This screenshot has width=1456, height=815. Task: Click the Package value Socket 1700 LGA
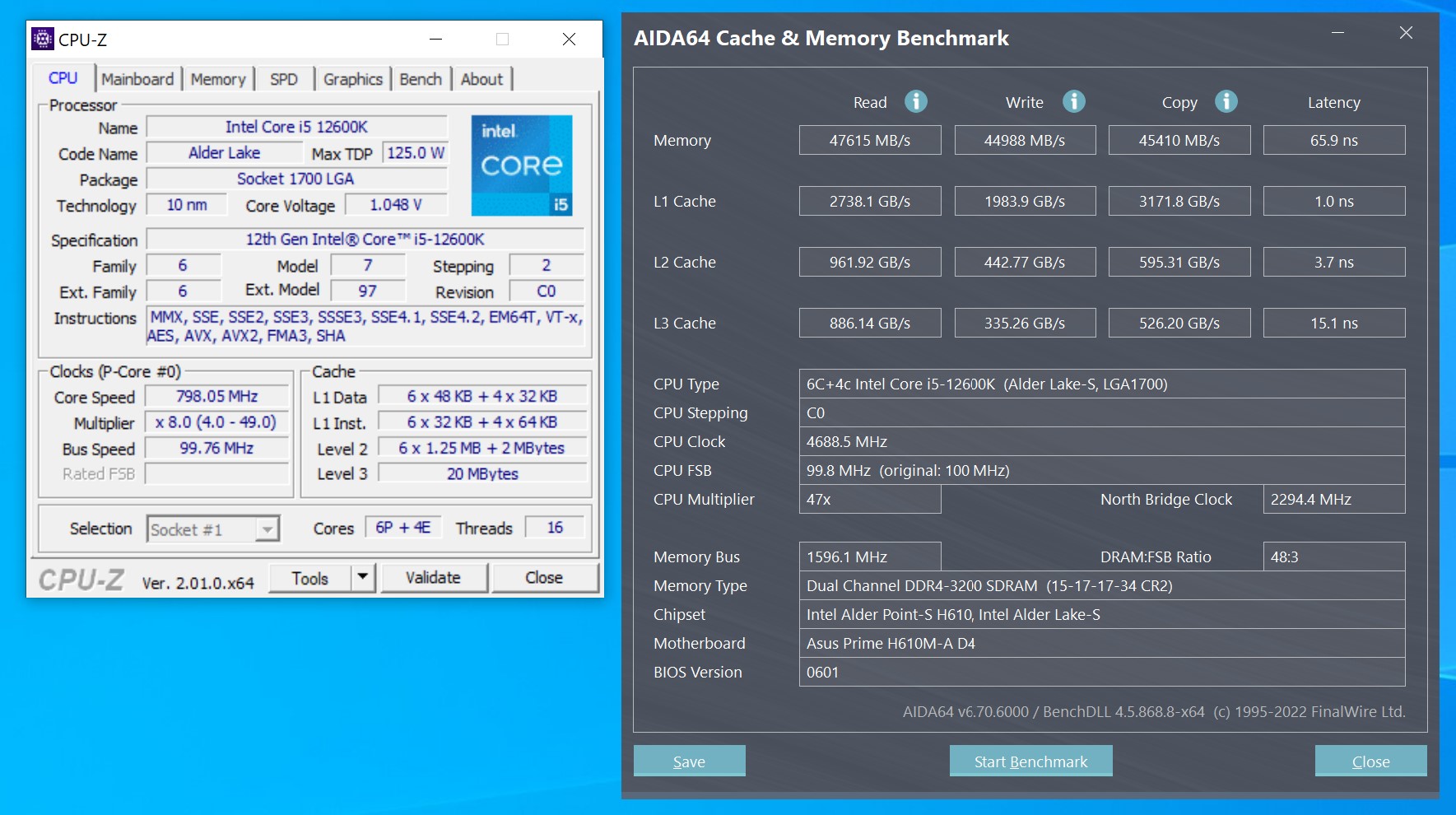[x=296, y=179]
